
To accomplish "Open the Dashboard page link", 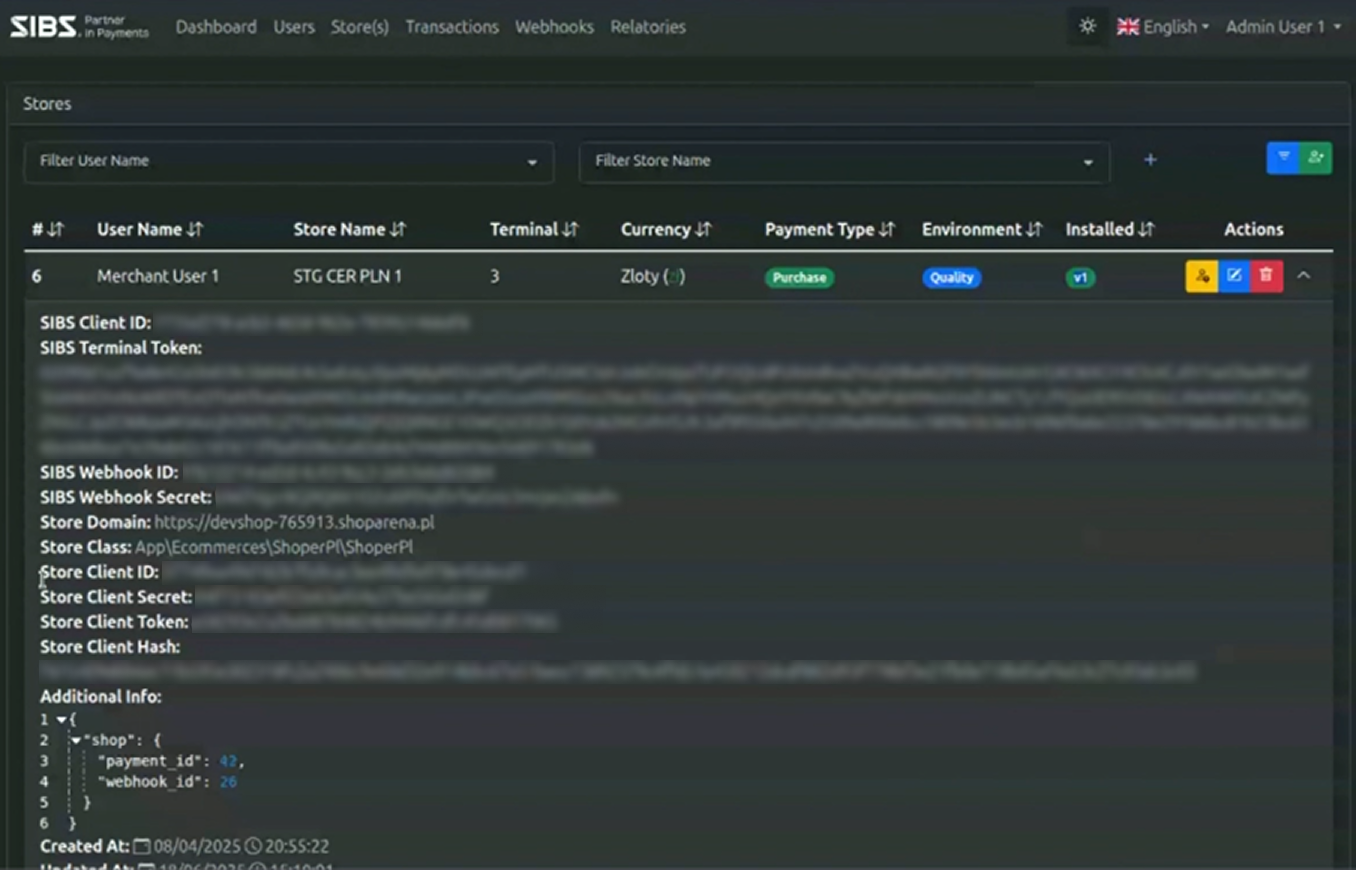I will click(216, 27).
